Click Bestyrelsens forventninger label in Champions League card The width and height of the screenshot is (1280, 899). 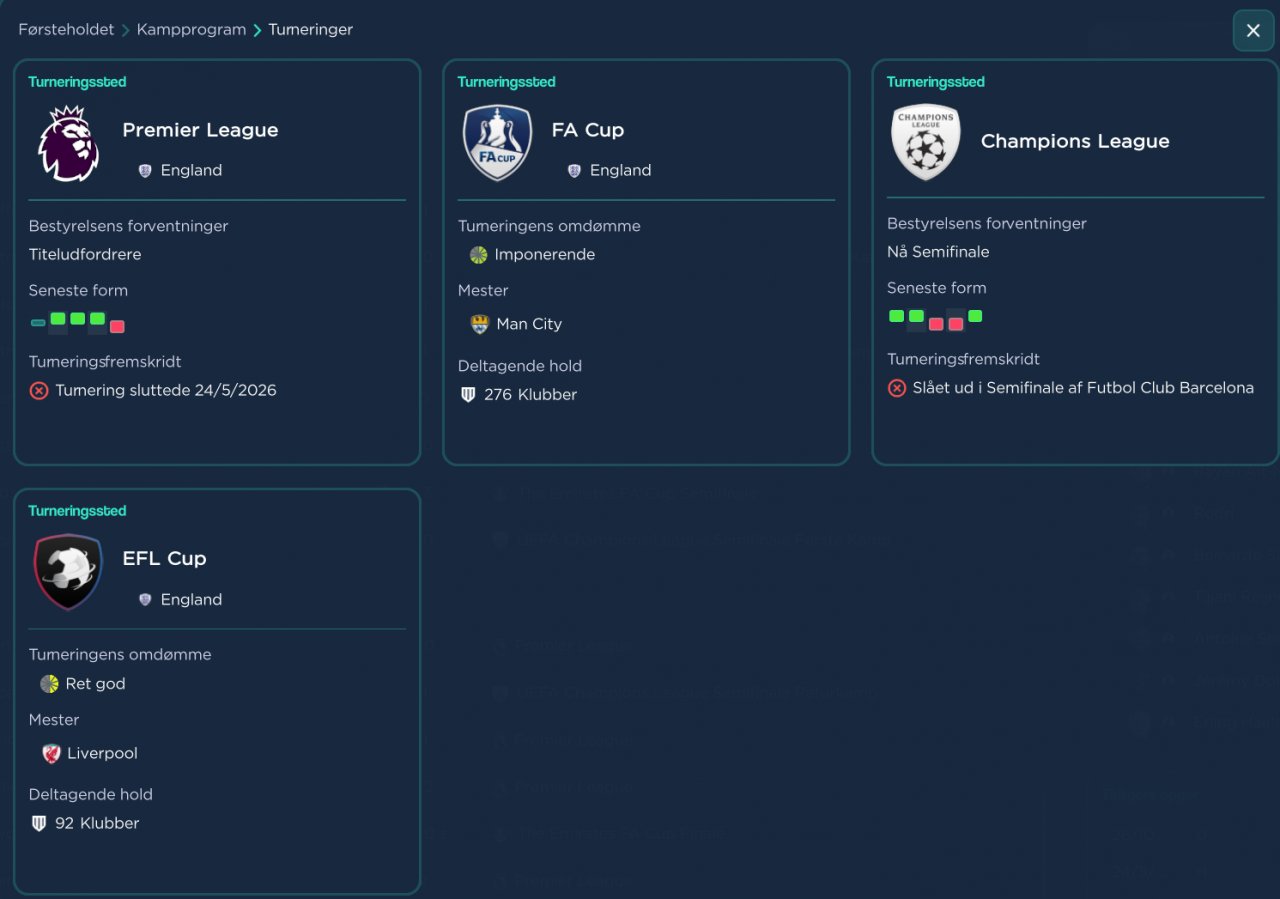pyautogui.click(x=986, y=224)
